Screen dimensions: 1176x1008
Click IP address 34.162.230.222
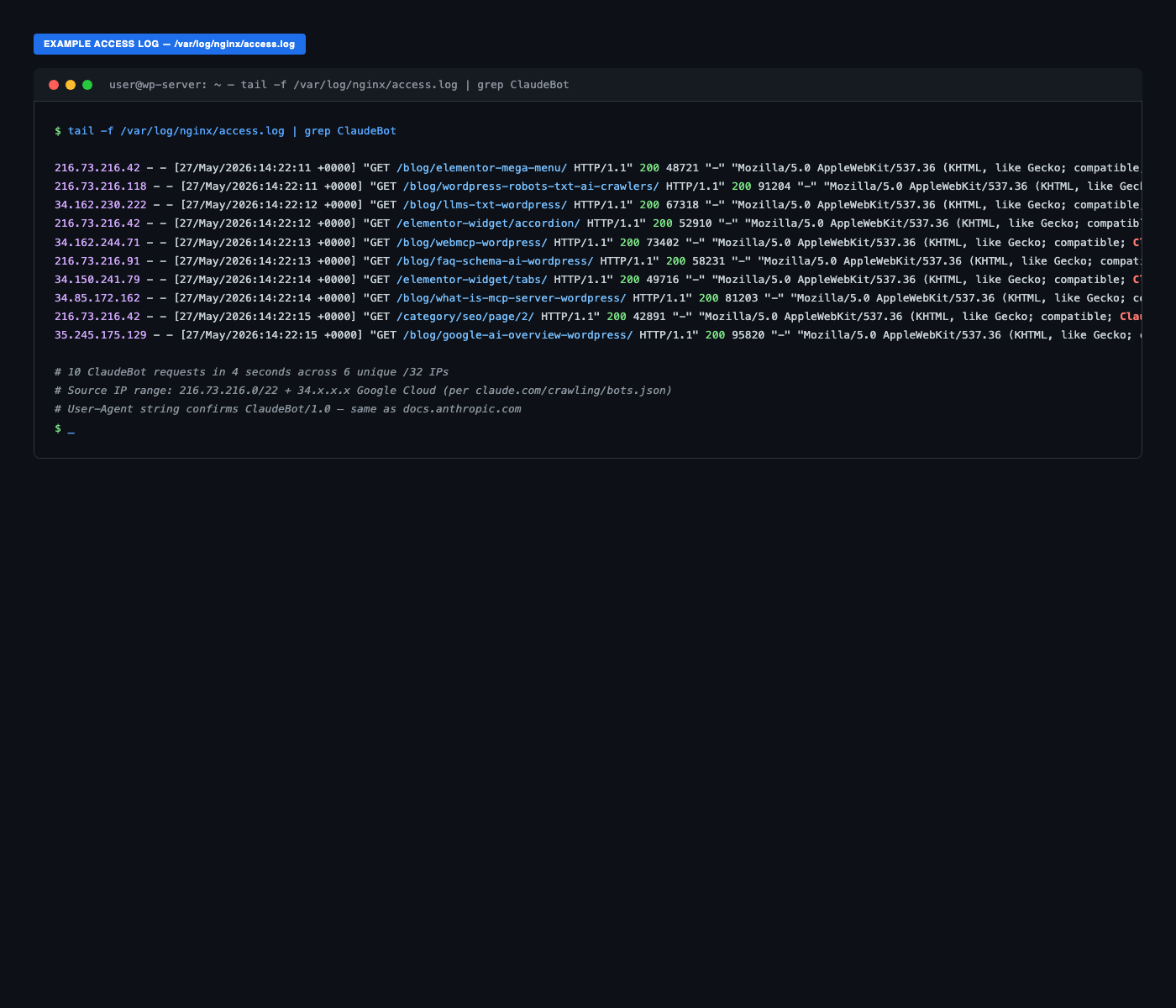coord(101,205)
